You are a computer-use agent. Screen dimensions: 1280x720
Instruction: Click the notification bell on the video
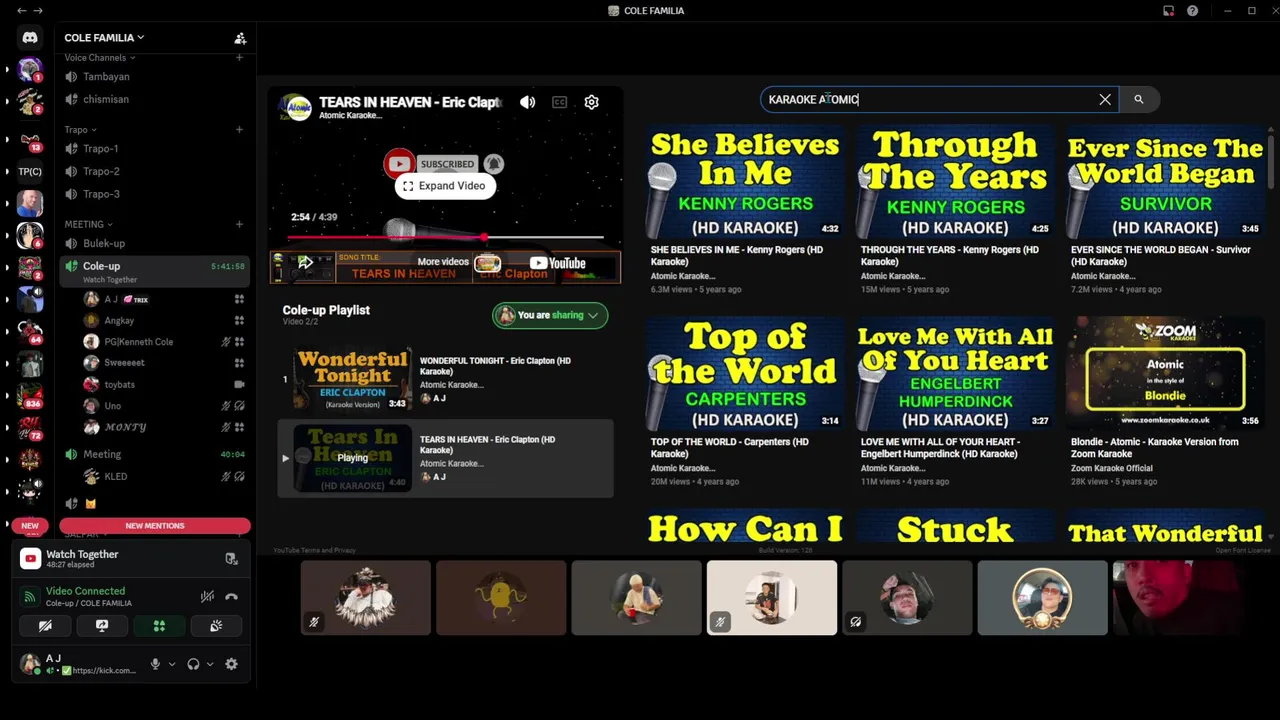point(493,164)
